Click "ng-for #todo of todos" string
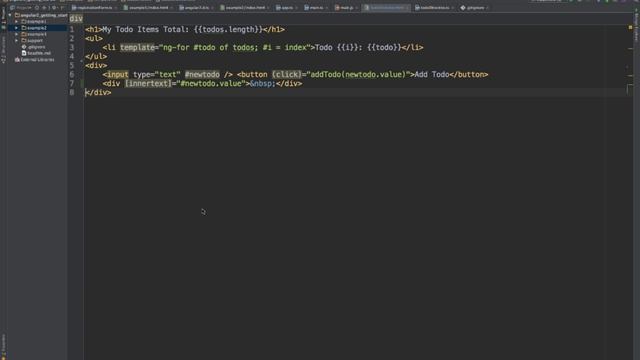Viewport: 640px width, 360px height. [208, 47]
